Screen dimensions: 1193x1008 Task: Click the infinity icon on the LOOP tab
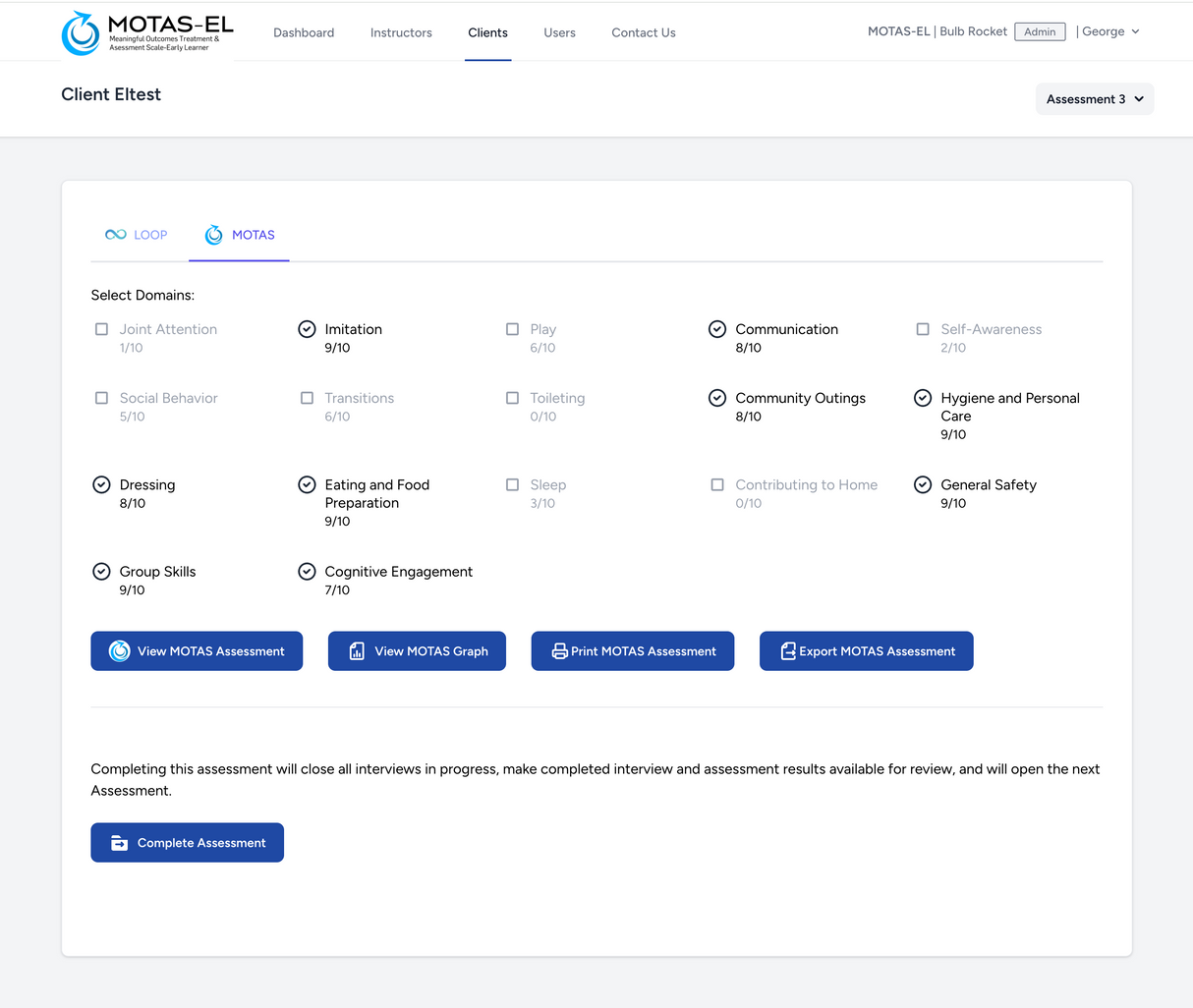pos(115,234)
